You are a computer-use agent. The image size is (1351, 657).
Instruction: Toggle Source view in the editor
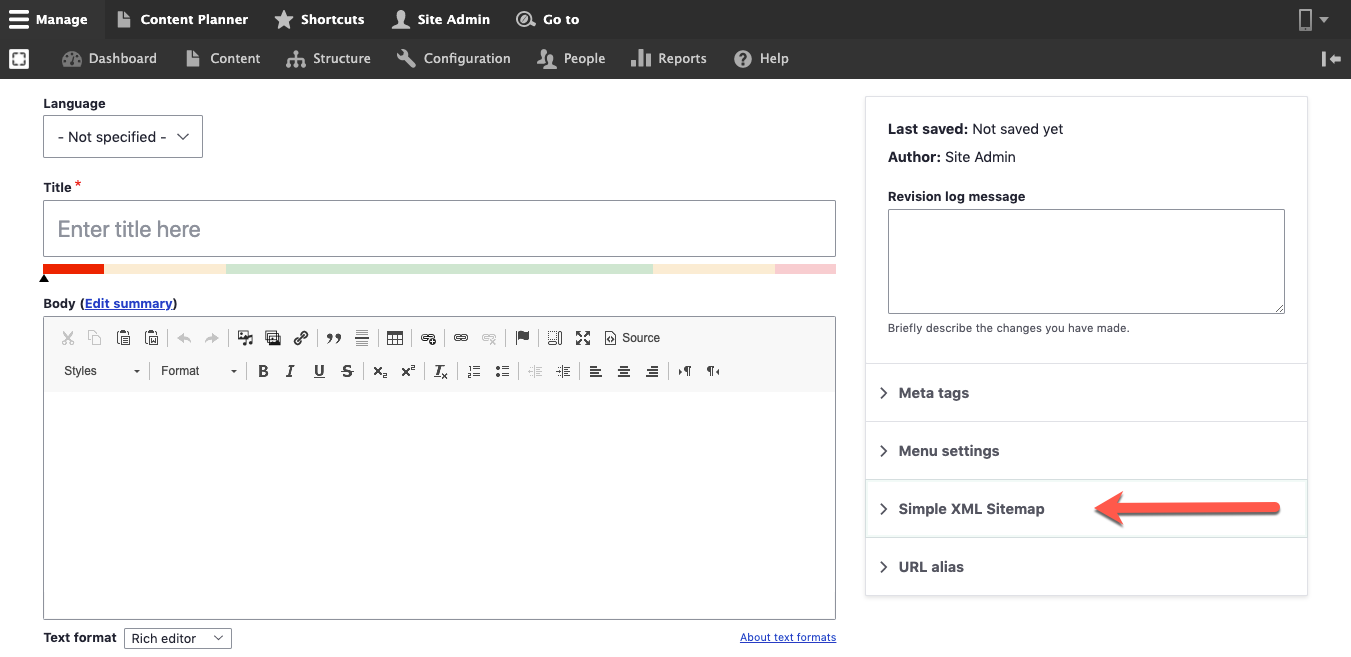[632, 338]
